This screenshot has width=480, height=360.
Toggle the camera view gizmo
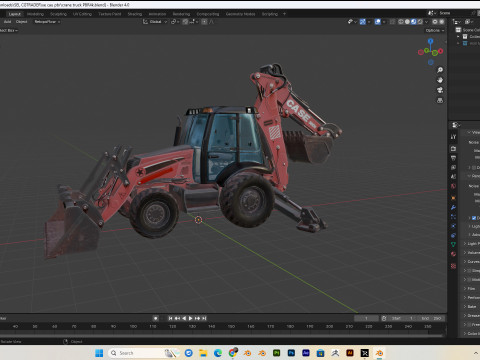coord(440,90)
